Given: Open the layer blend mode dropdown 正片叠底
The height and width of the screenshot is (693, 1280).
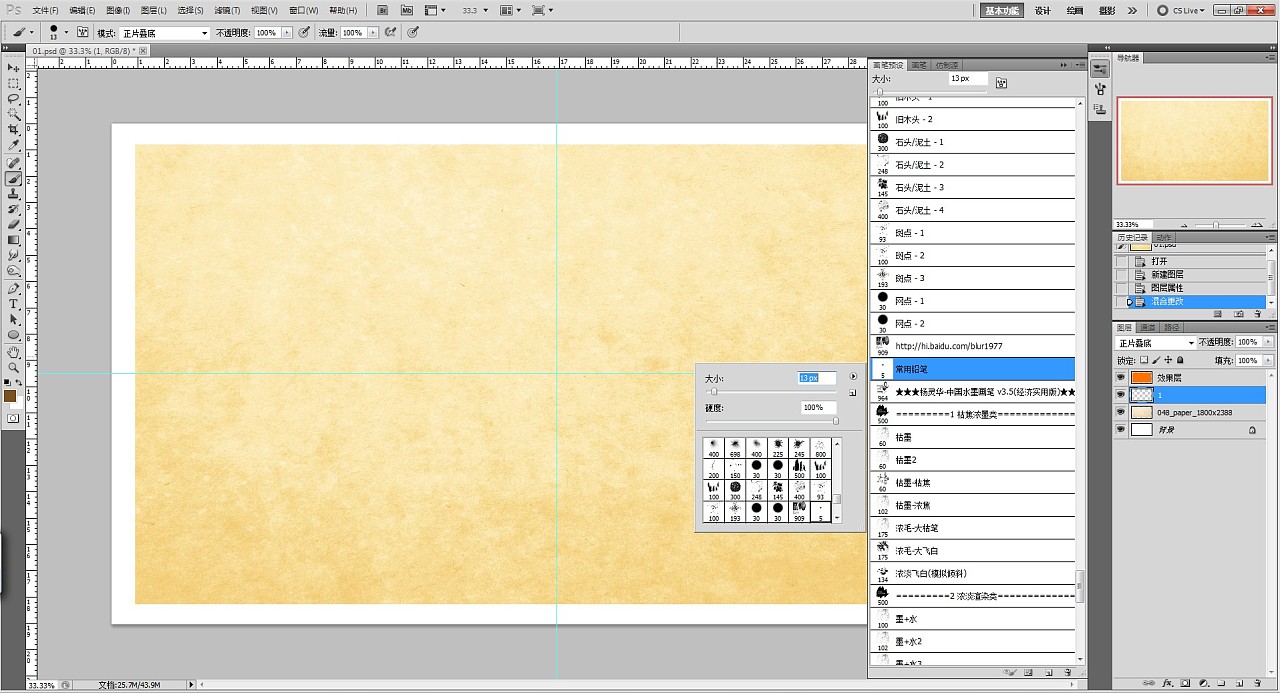Looking at the screenshot, I should (1155, 343).
